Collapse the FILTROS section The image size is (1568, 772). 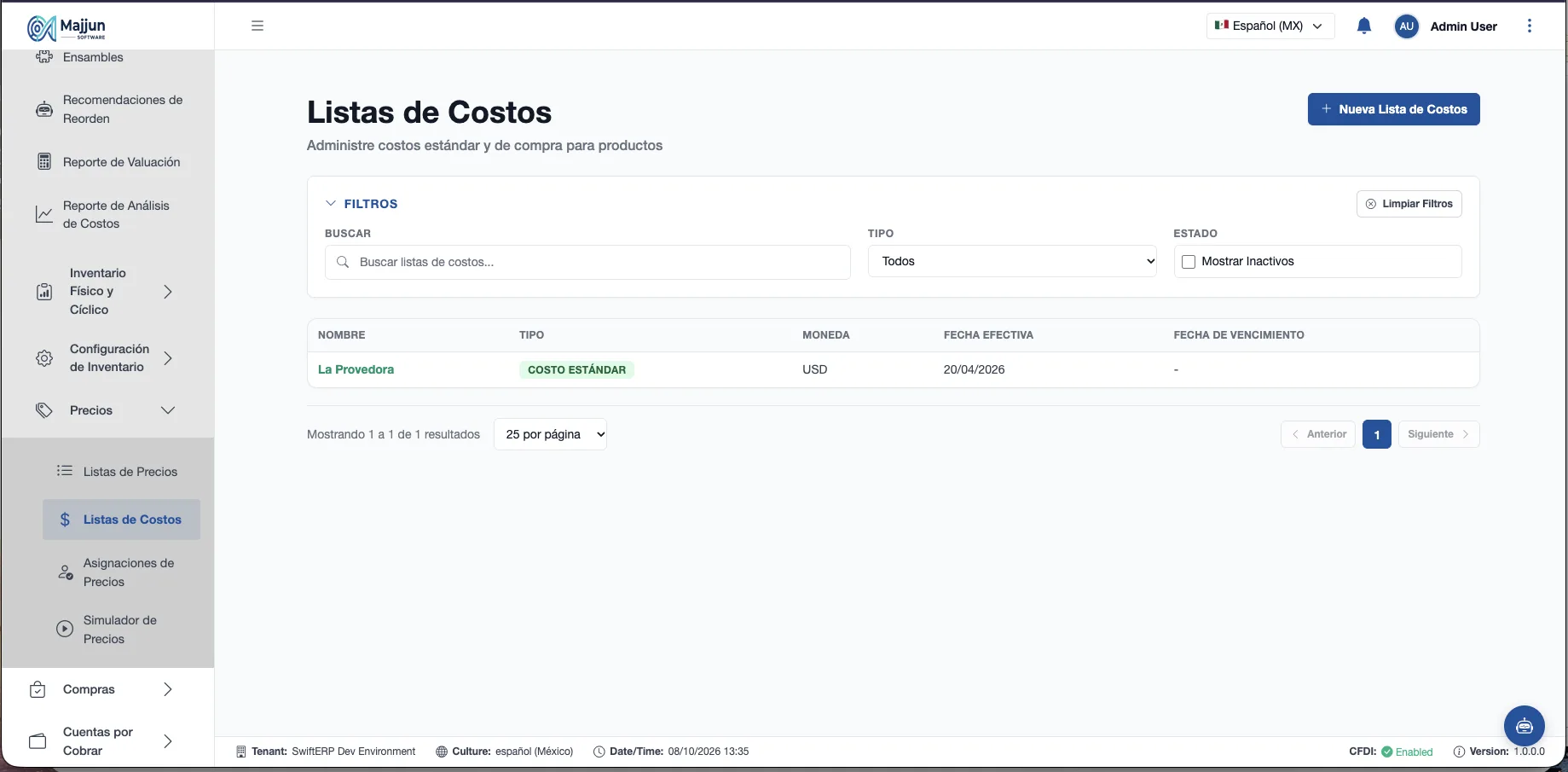tap(362, 204)
